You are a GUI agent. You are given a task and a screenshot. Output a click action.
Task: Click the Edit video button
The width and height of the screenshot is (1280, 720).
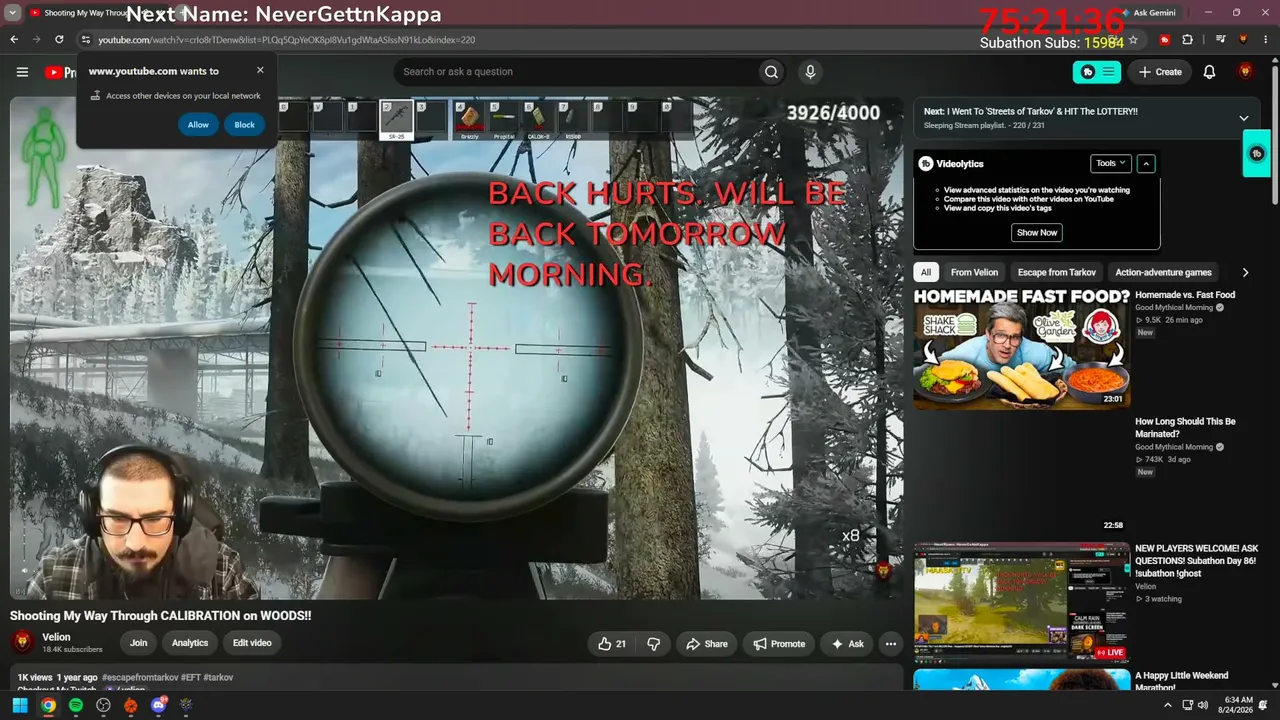[252, 644]
